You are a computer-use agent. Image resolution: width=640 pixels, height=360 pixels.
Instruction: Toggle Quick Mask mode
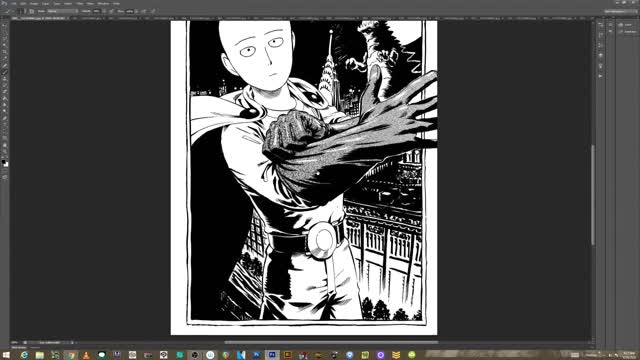(5, 171)
